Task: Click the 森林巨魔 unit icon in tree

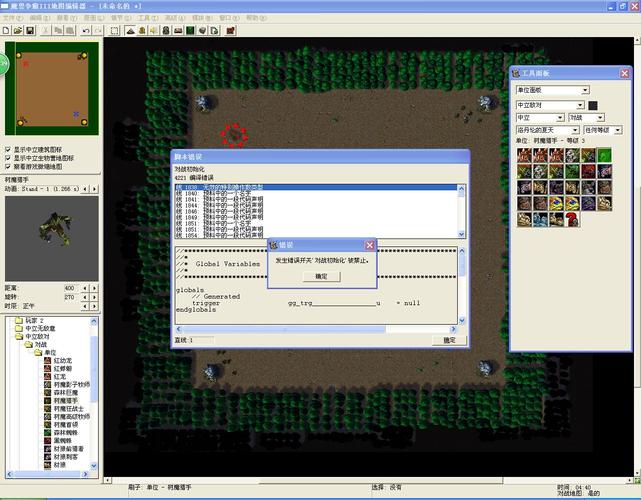Action: click(47, 392)
